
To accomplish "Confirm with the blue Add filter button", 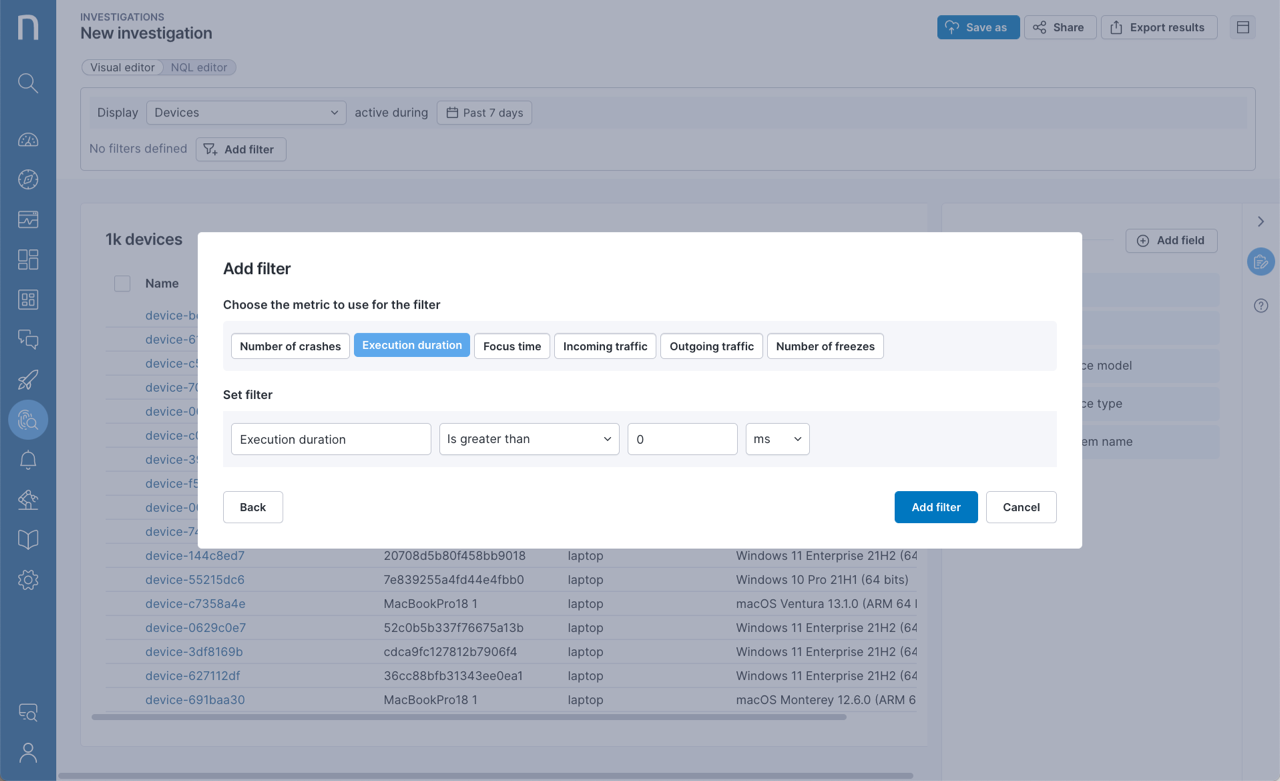I will [936, 507].
